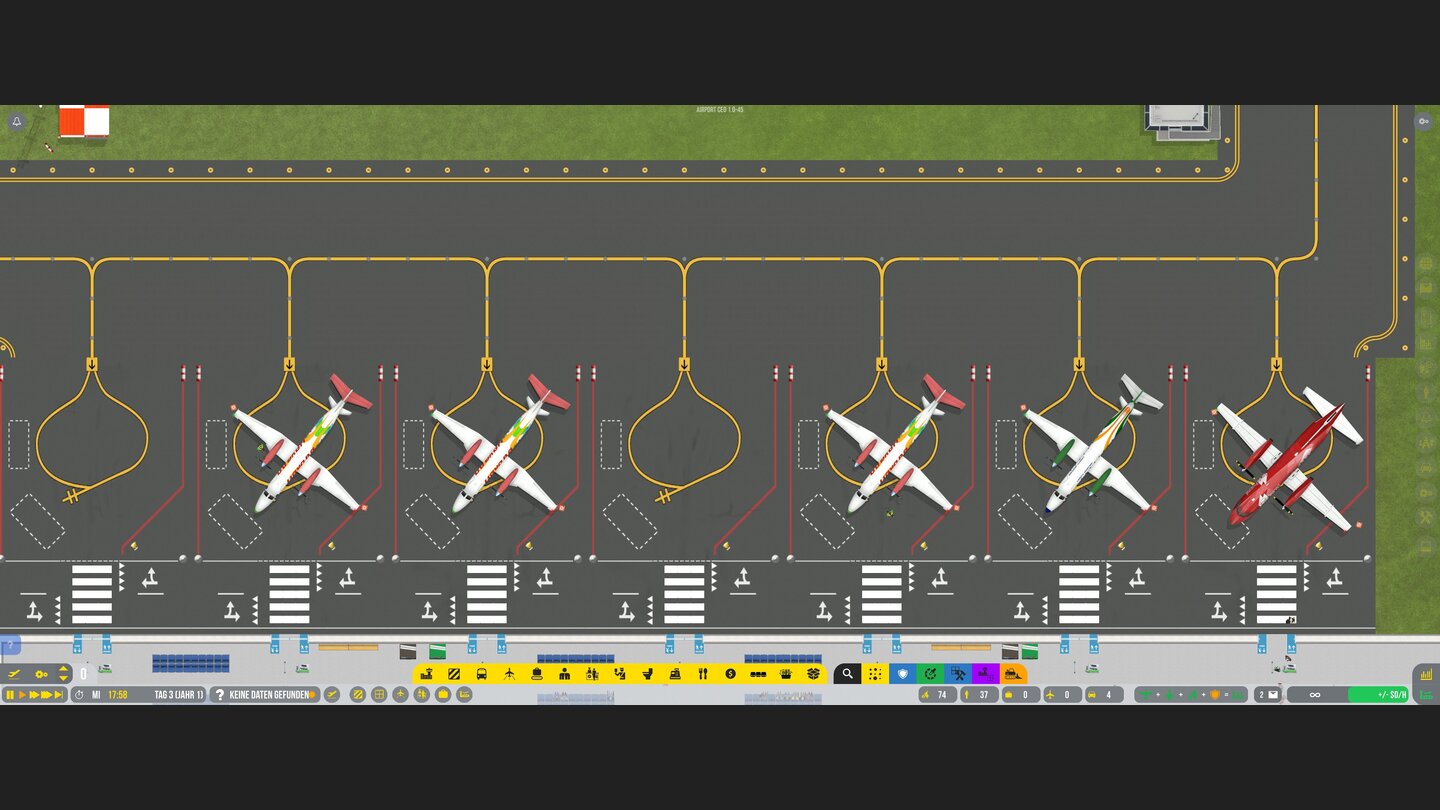Expand the panel using the up arrow

[x=64, y=669]
